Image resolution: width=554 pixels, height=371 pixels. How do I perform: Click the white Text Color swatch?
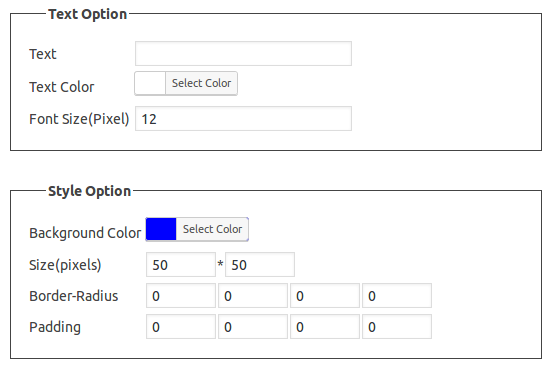[x=150, y=83]
